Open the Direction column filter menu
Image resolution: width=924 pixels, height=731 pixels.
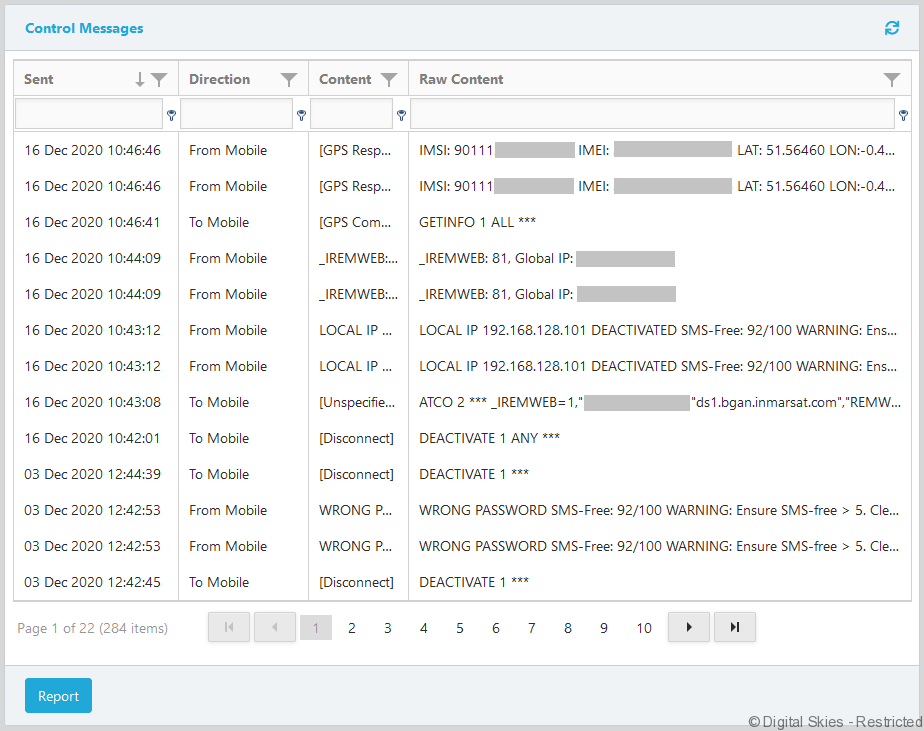coord(289,80)
